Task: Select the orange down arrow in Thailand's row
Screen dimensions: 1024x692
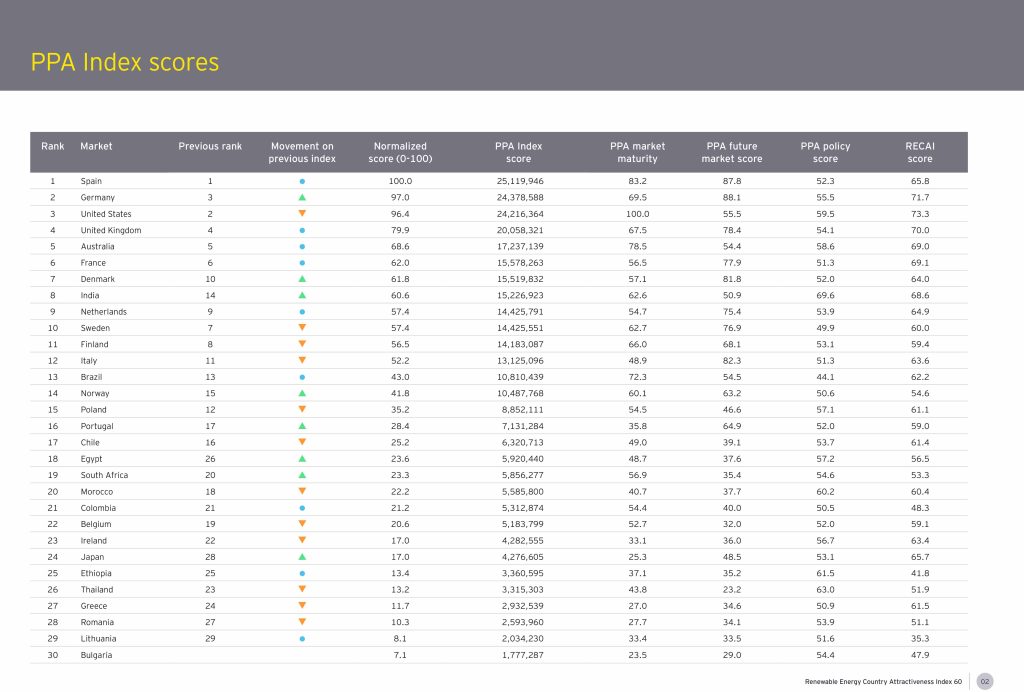Action: (302, 590)
